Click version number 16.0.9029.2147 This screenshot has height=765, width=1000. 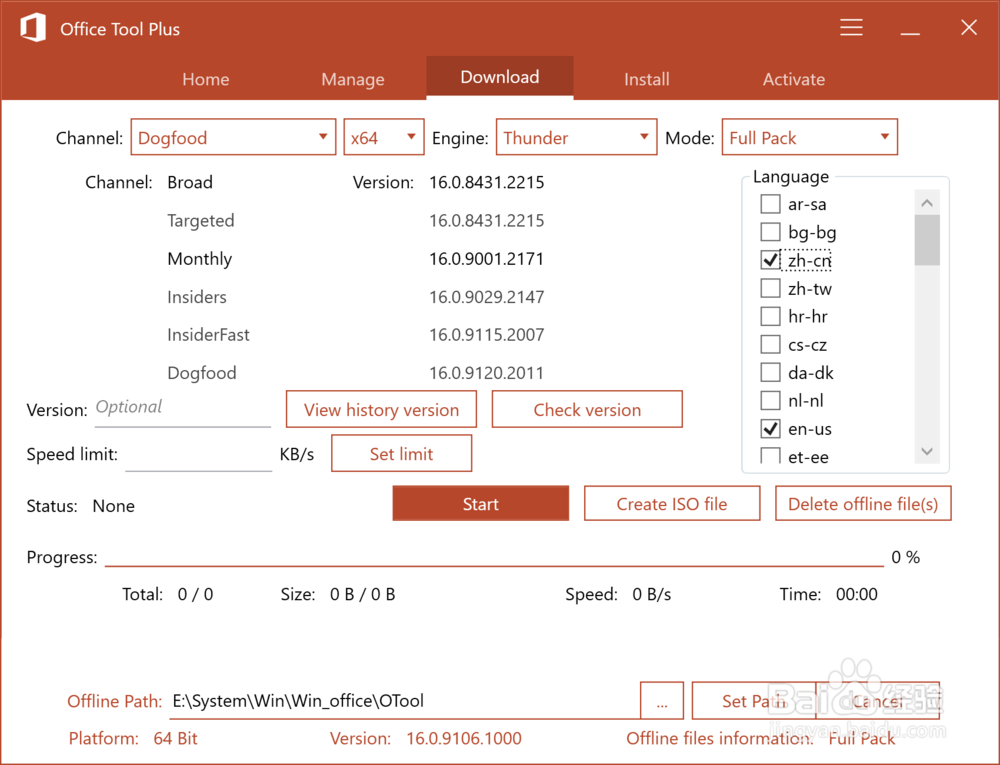(487, 297)
